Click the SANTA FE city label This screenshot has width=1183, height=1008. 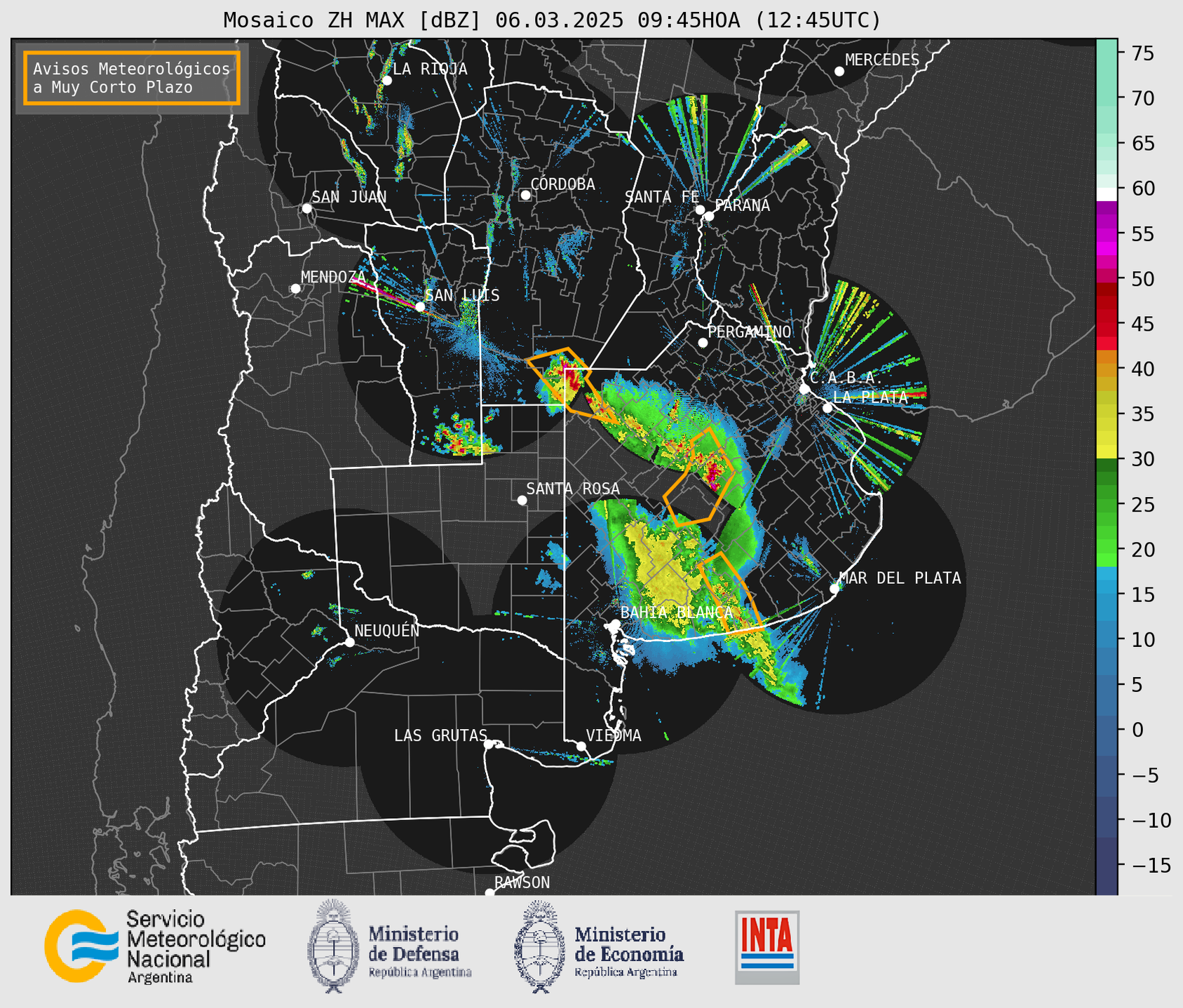pos(662,198)
